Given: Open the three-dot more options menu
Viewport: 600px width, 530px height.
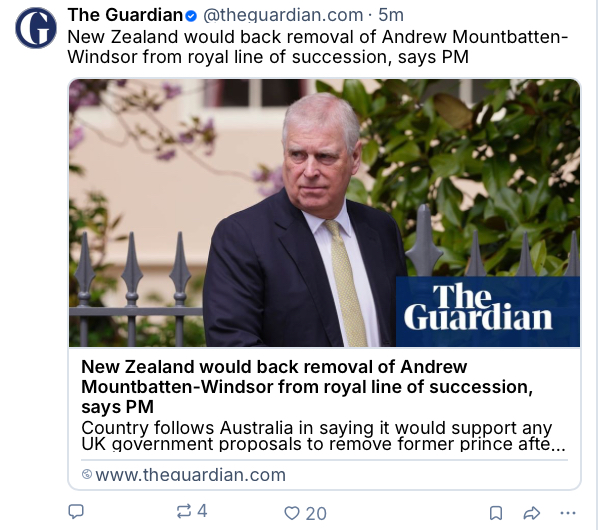Looking at the screenshot, I should (568, 512).
